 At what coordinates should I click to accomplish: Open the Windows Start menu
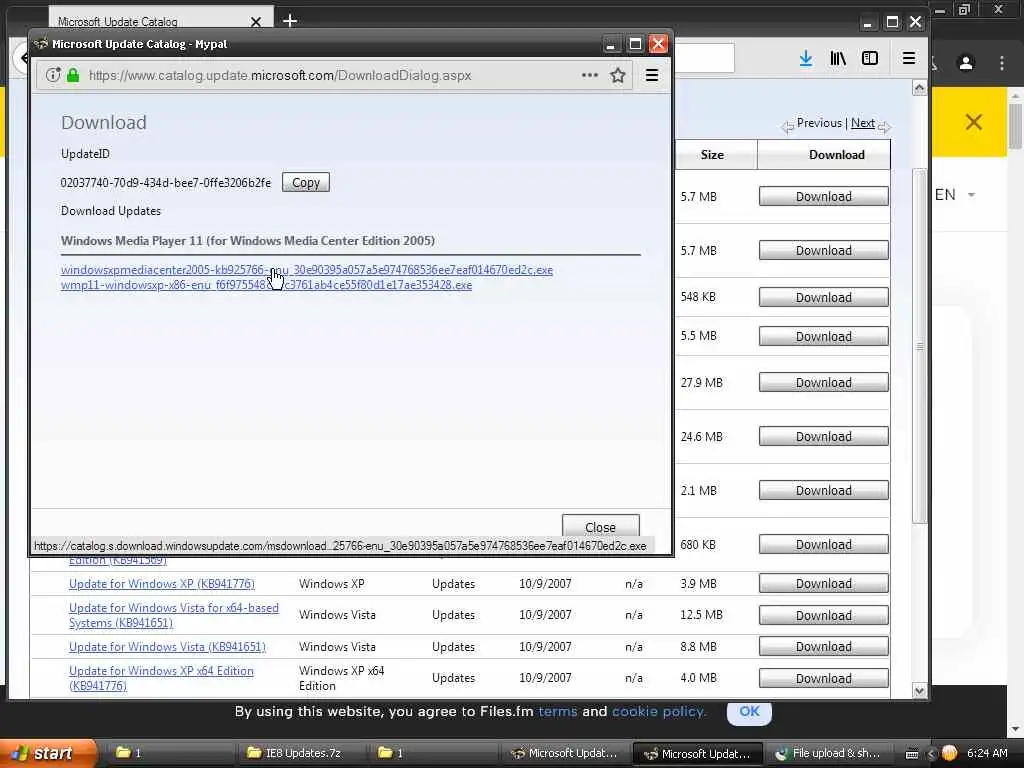point(47,753)
